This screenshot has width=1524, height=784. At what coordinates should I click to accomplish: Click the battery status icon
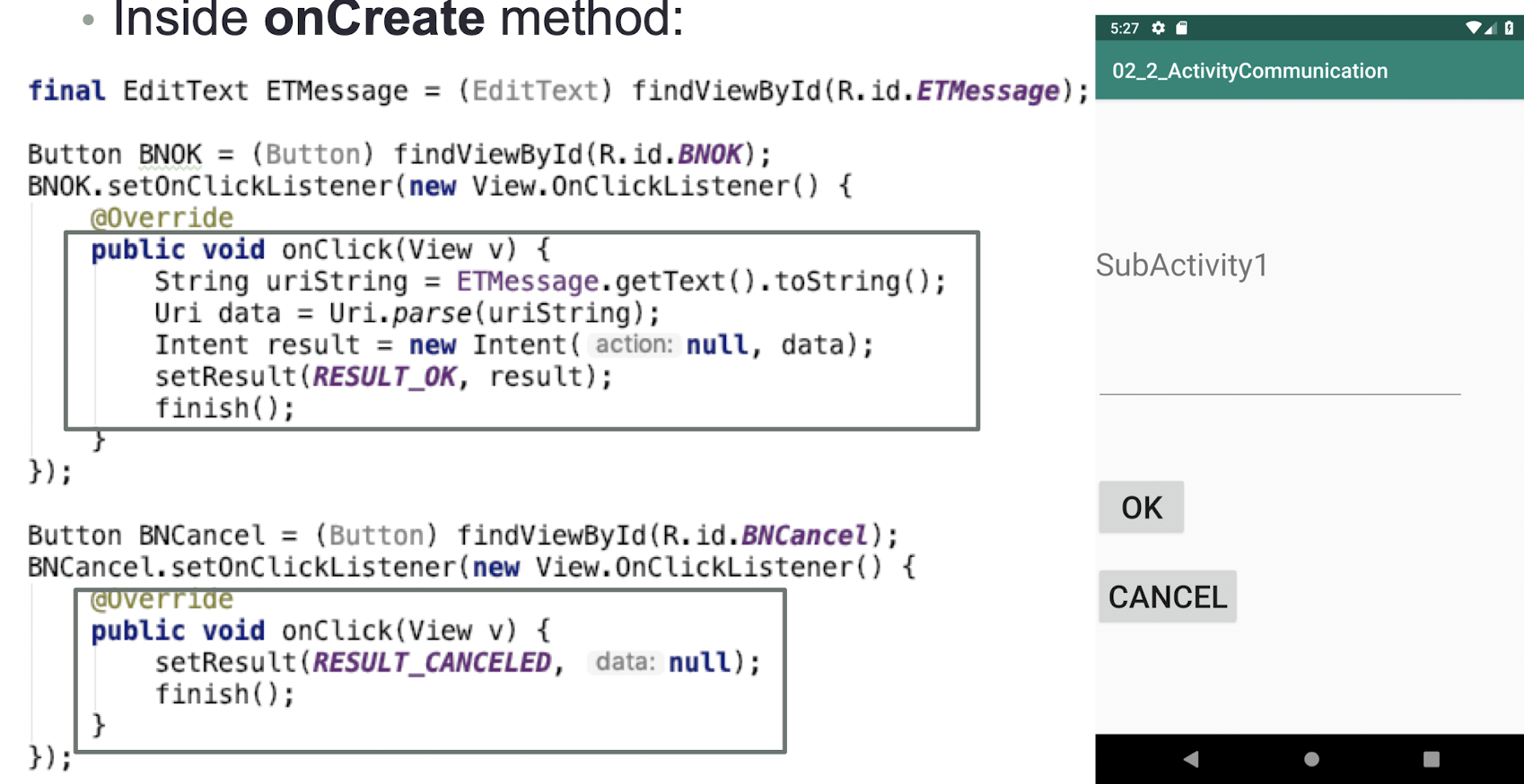[x=1509, y=28]
